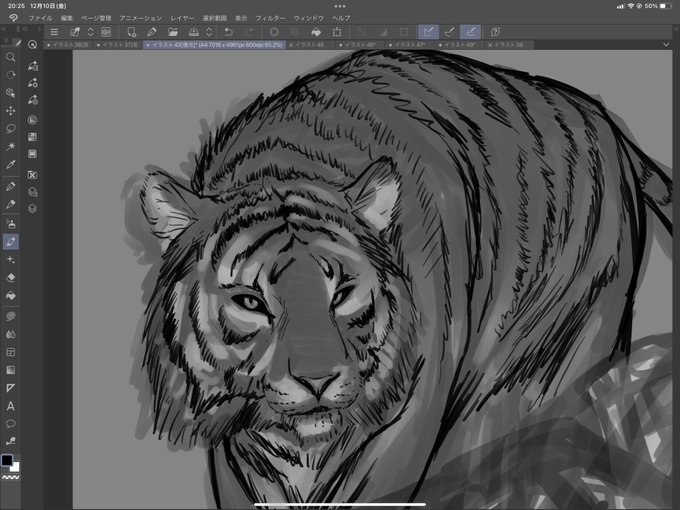Open the 3D material cube icon at column bottom
Screen dimensions: 680x510
click(33, 209)
